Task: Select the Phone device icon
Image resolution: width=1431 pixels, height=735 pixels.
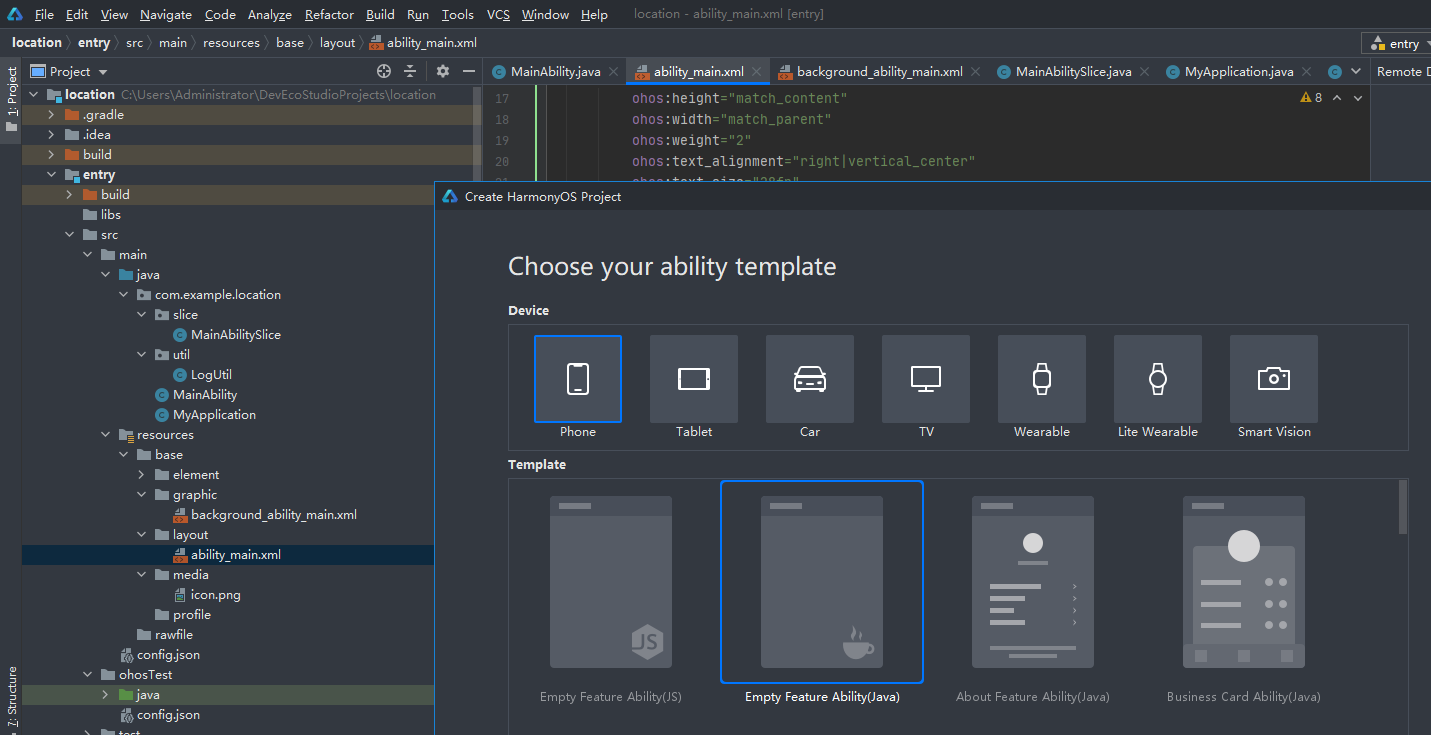Action: (578, 379)
